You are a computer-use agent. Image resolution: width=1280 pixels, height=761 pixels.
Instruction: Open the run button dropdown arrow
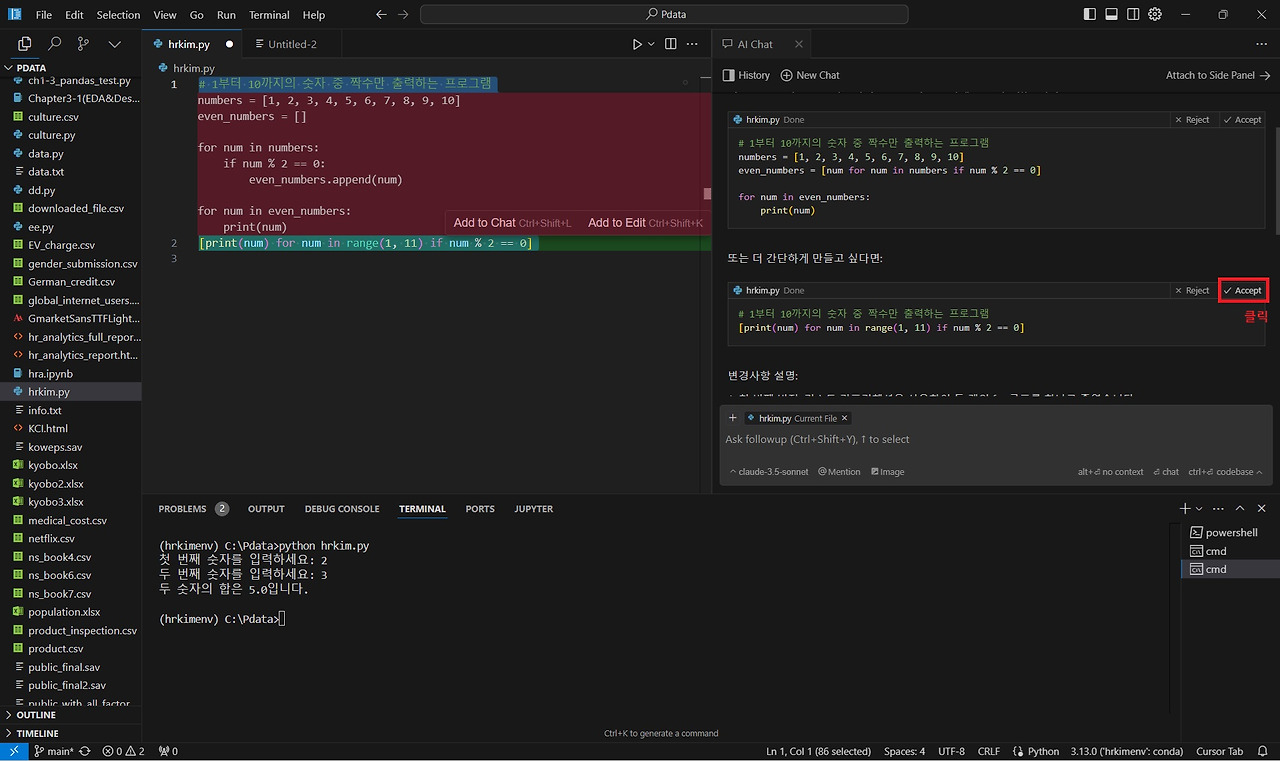(x=651, y=44)
